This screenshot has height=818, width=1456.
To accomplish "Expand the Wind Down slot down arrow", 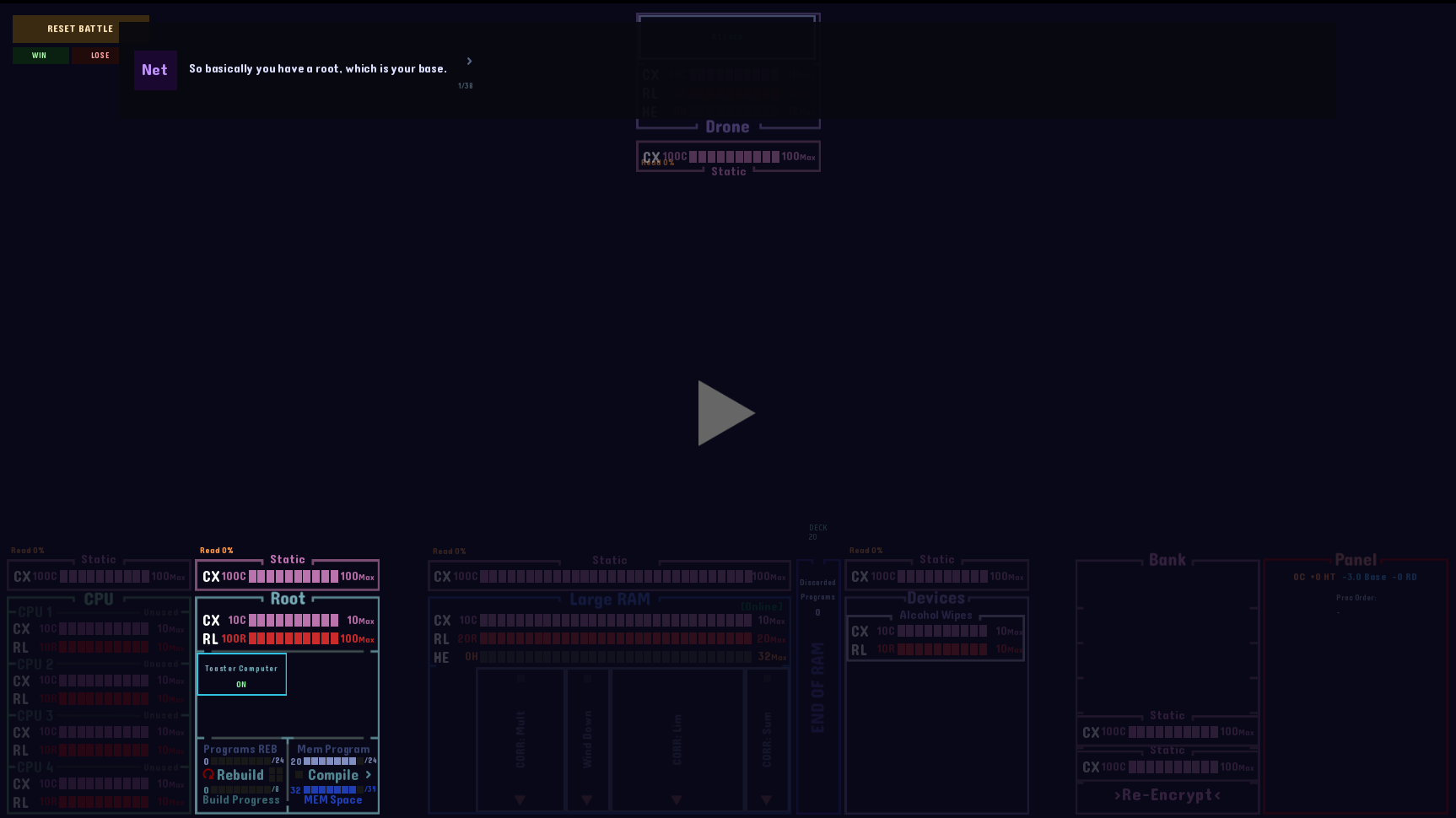I will [x=587, y=800].
